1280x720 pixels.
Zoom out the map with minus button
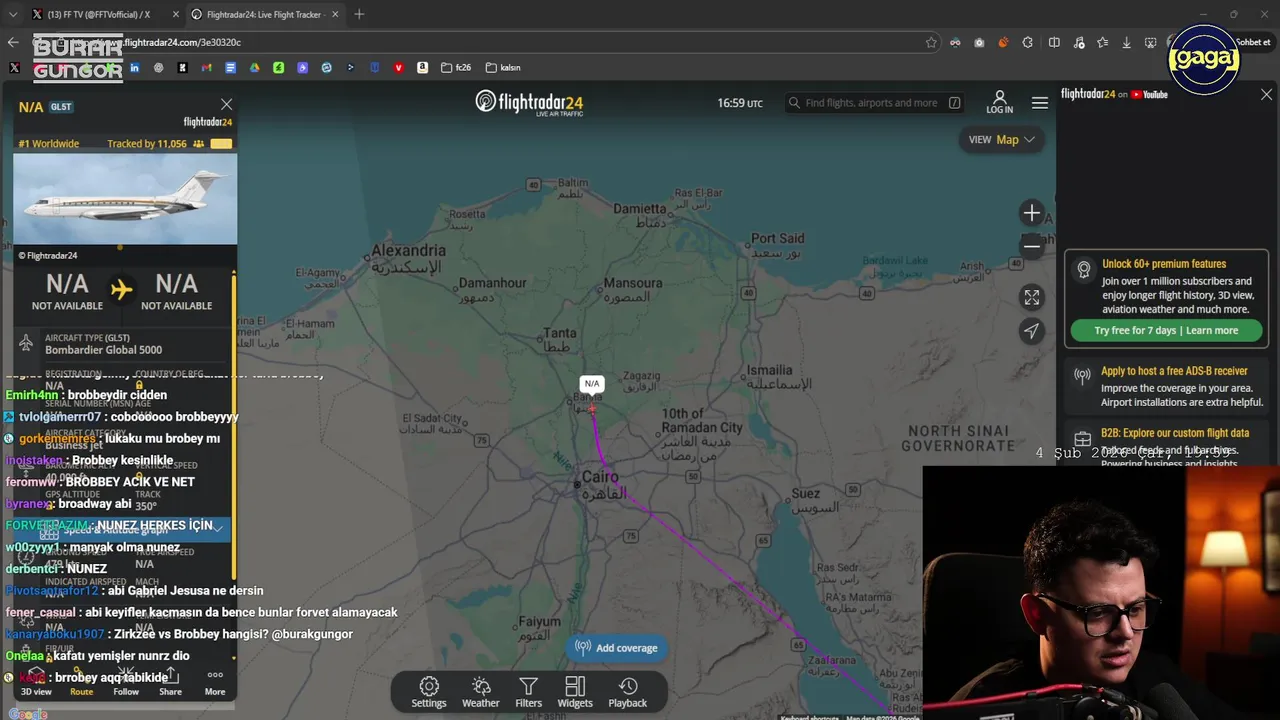click(x=1031, y=247)
